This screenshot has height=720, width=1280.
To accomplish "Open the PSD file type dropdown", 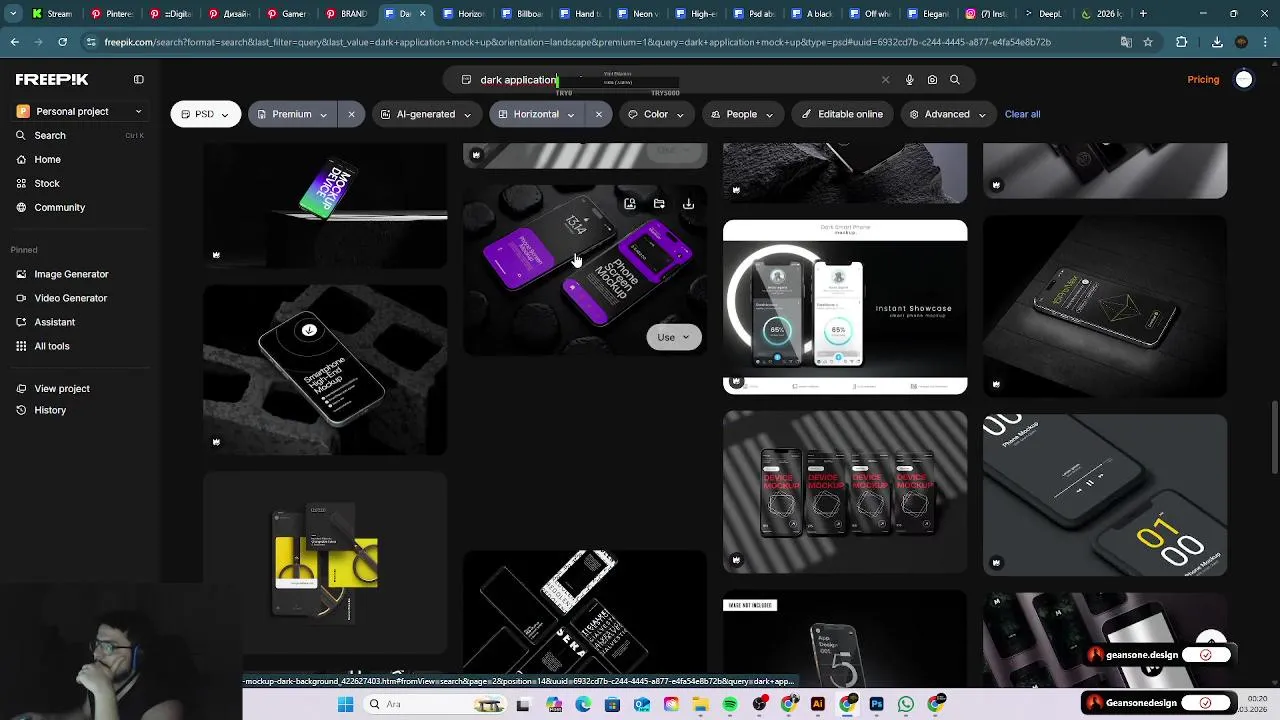I will tap(205, 114).
